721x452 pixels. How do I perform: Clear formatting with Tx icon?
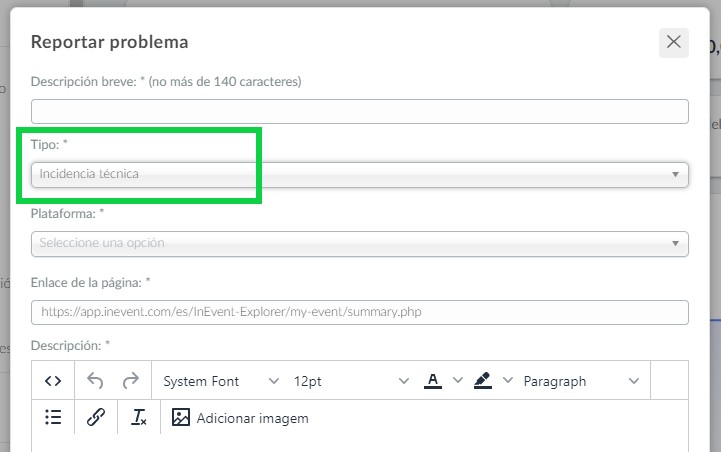coord(139,417)
